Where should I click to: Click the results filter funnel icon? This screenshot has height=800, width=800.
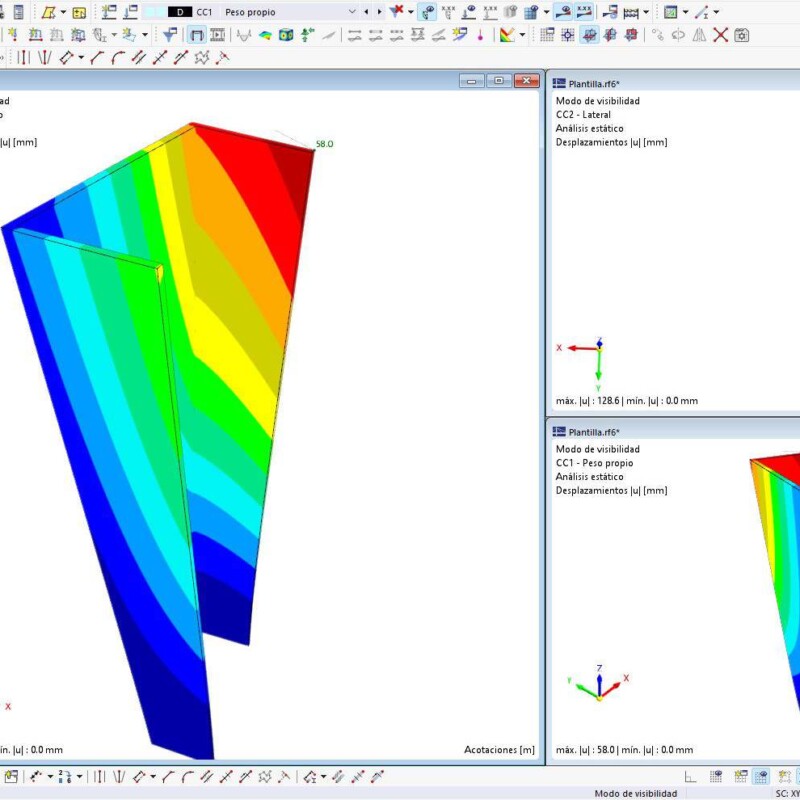click(x=168, y=35)
